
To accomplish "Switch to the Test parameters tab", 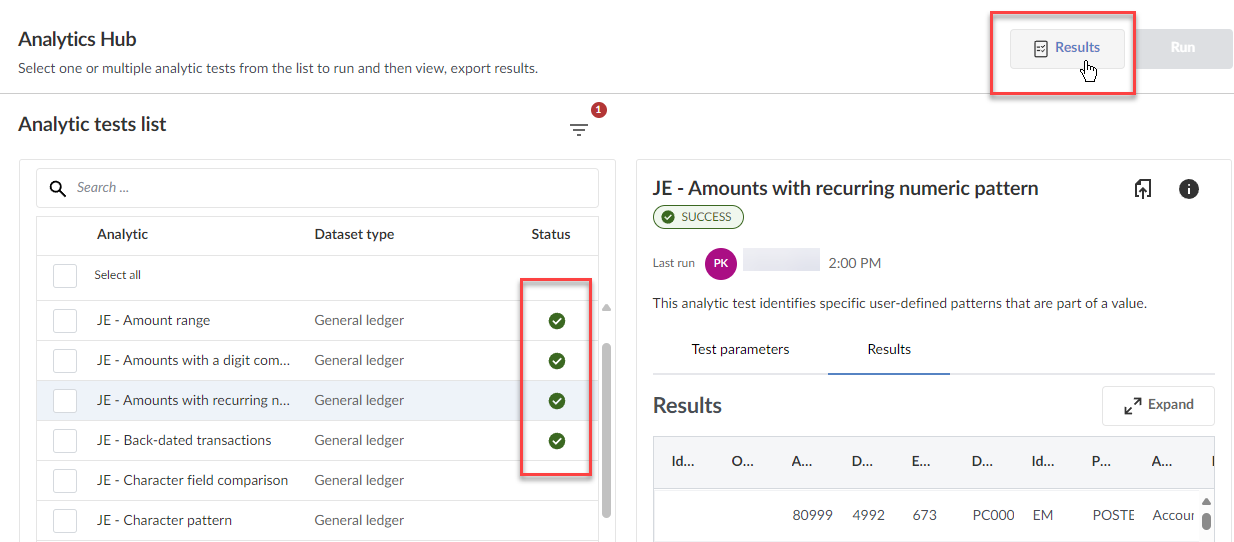I will [740, 350].
